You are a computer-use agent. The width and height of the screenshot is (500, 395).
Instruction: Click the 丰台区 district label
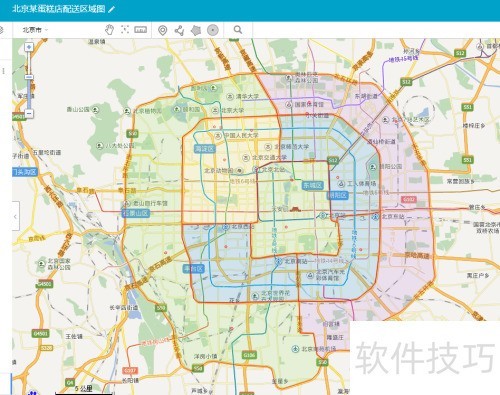click(x=193, y=268)
